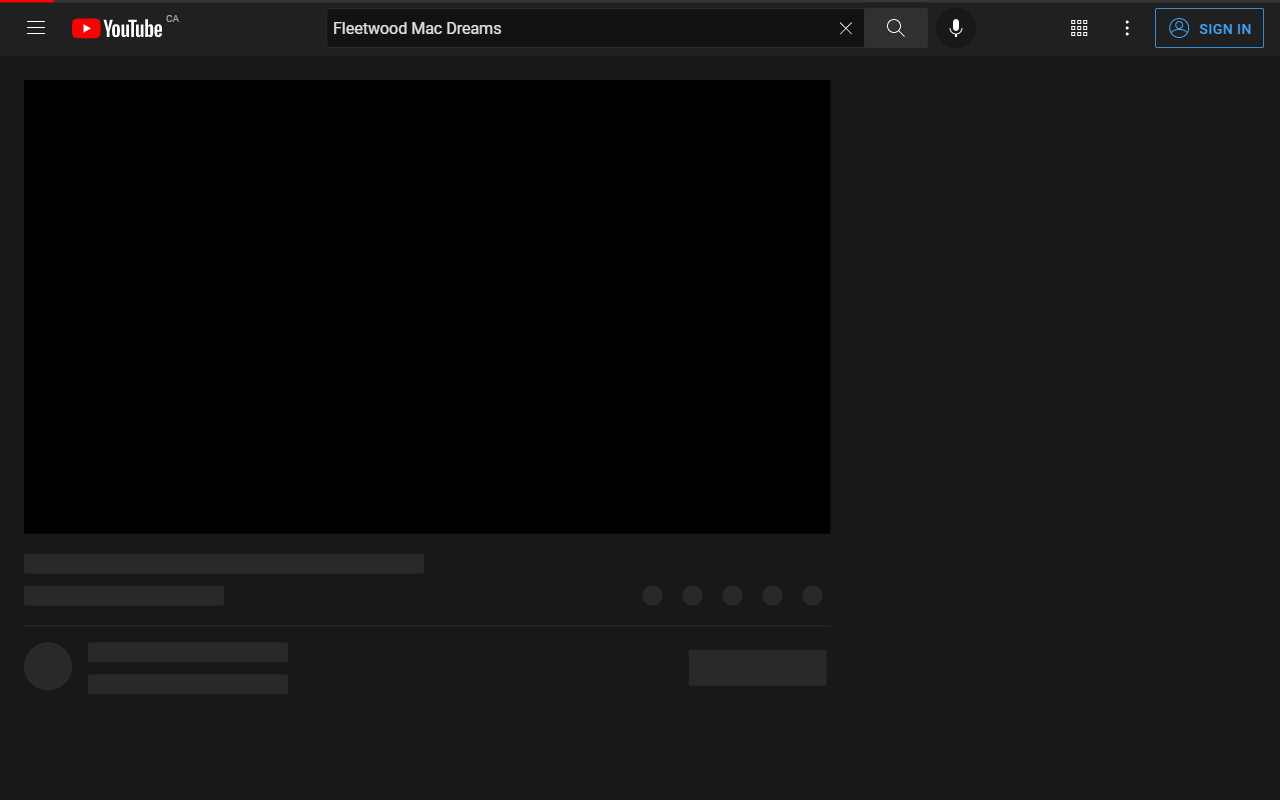The image size is (1280, 800).
Task: Open the YouTube apps grid
Action: pos(1079,28)
